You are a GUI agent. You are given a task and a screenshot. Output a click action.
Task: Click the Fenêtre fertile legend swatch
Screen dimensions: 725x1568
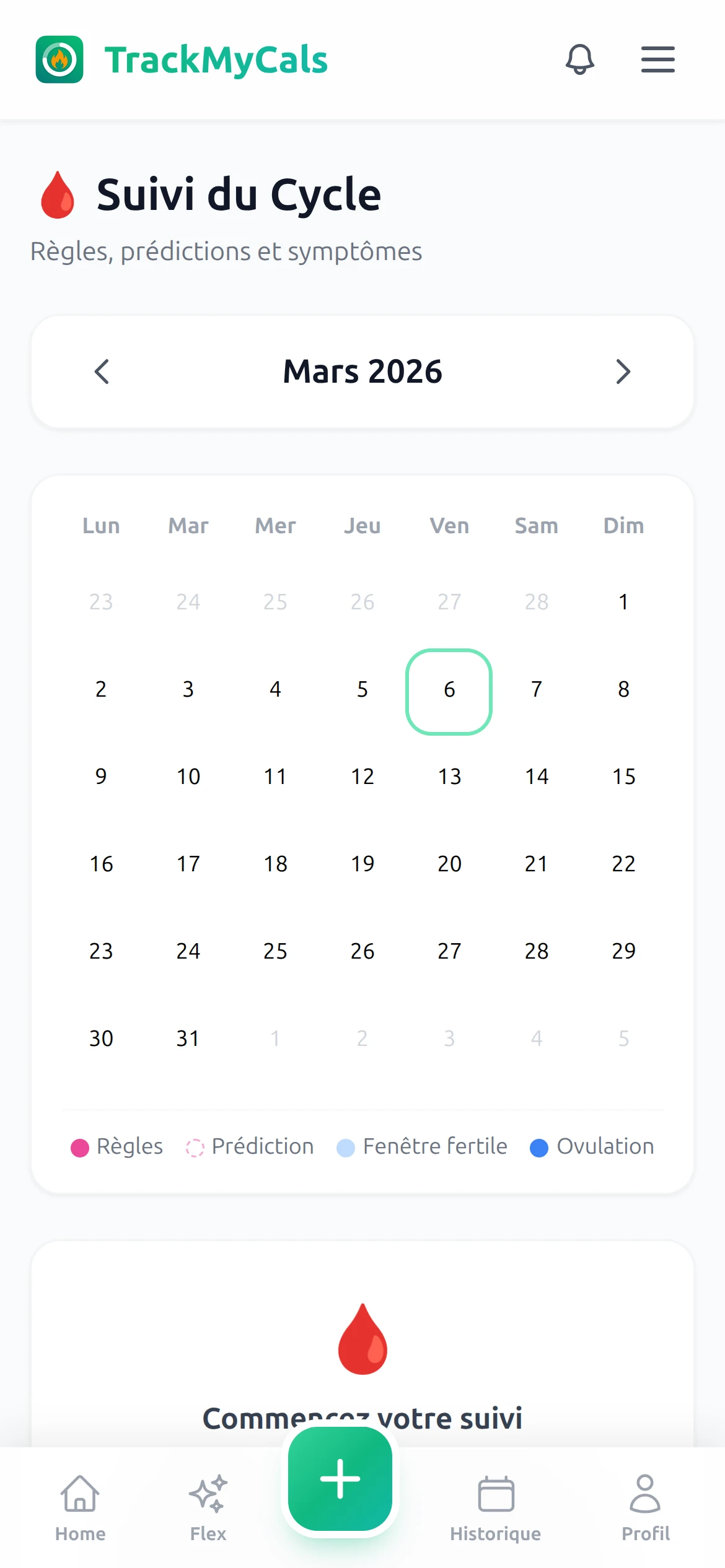[x=345, y=1148]
